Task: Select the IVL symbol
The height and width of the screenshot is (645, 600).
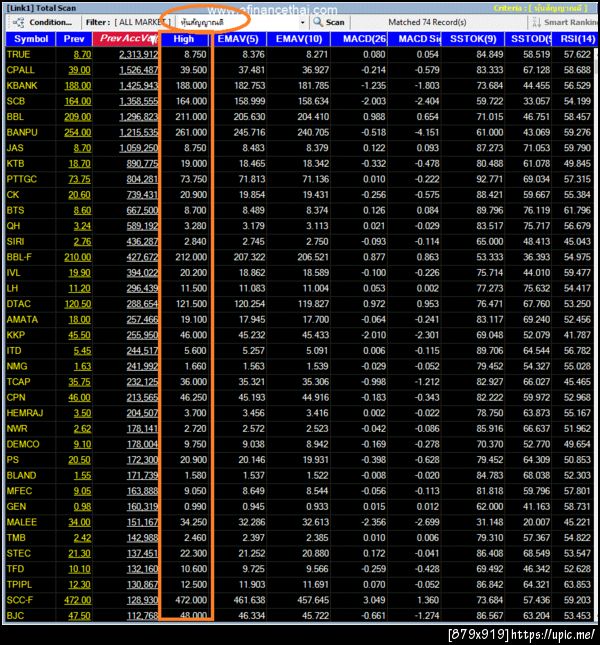Action: coord(13,273)
